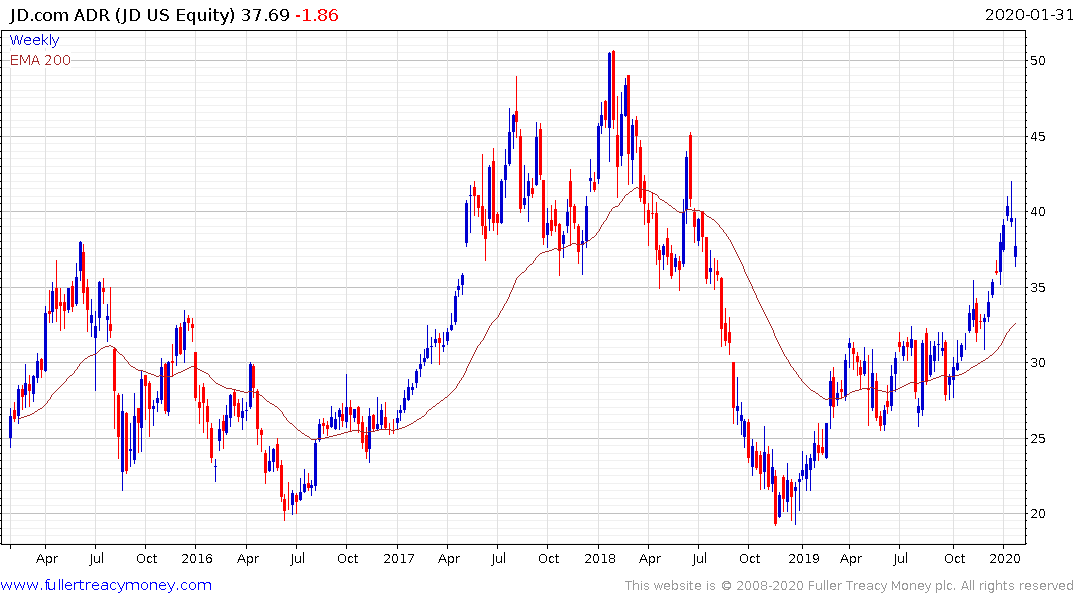Select the 2017 year label on the time axis
The image size is (1075, 600).
coord(399,558)
